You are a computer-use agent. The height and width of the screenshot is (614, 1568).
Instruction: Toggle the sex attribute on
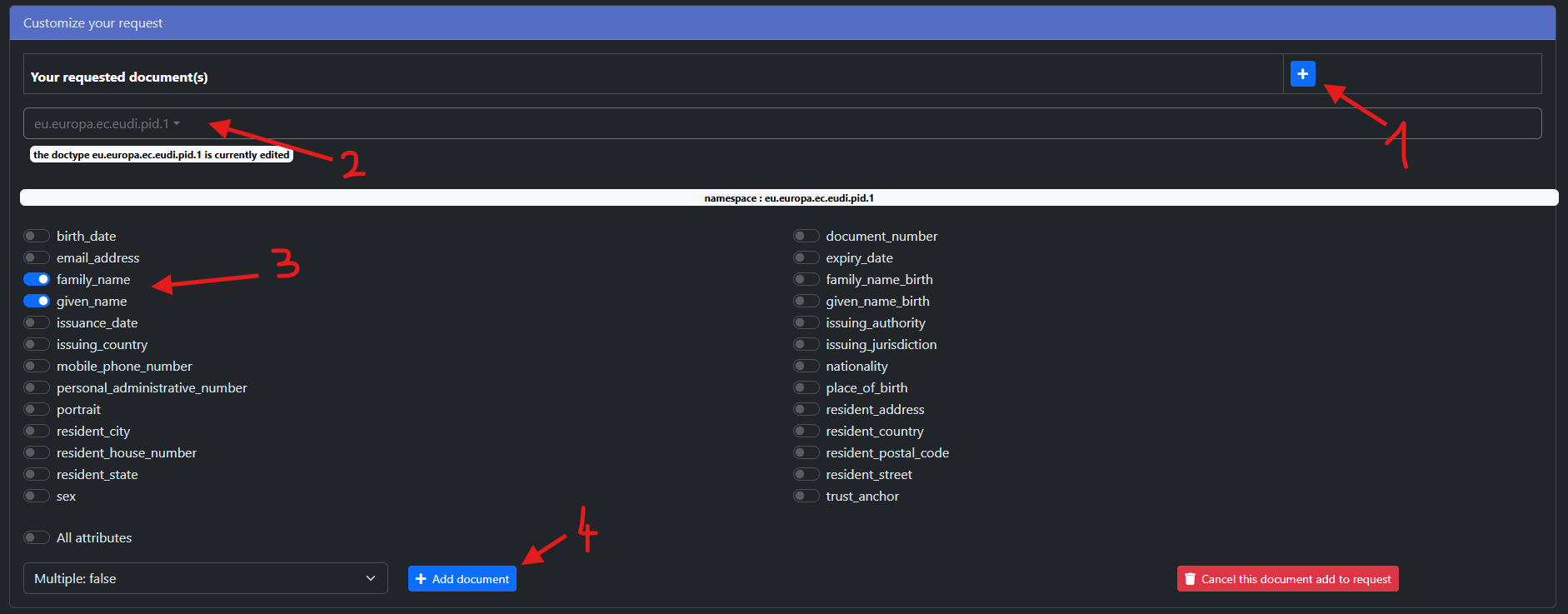(37, 497)
